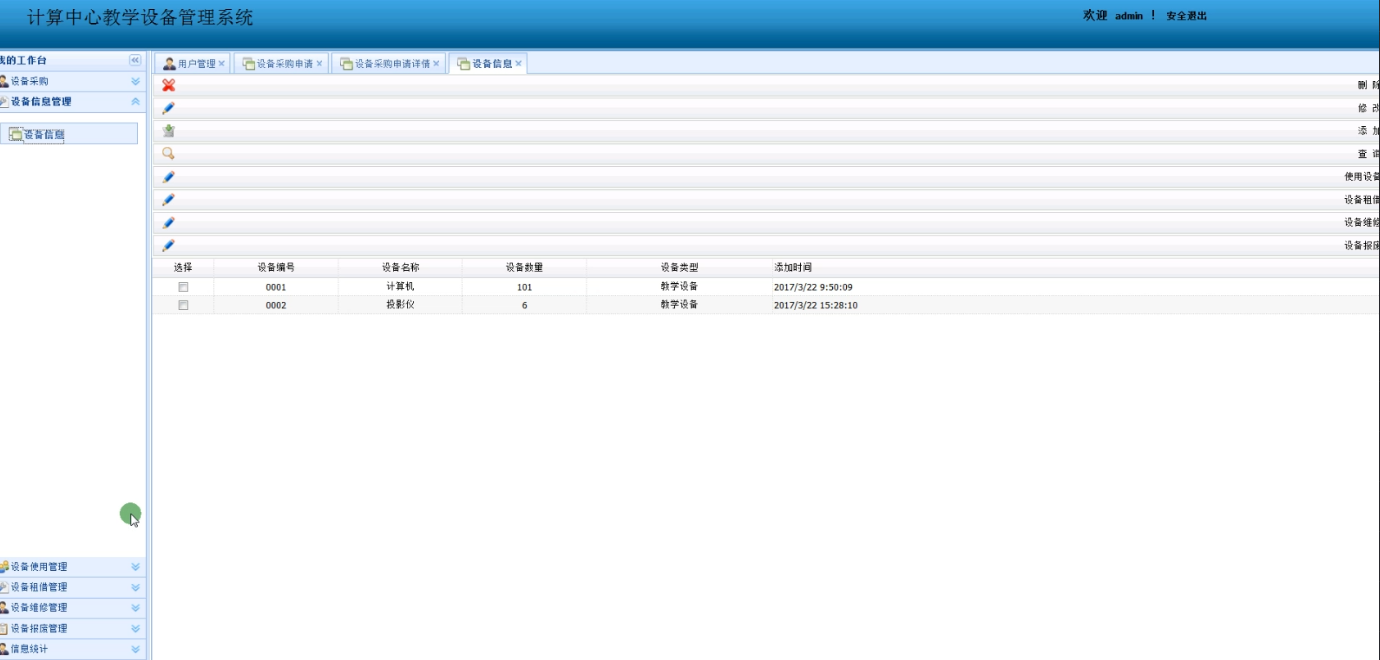Expand the 信息统计 sidebar section

(x=136, y=649)
